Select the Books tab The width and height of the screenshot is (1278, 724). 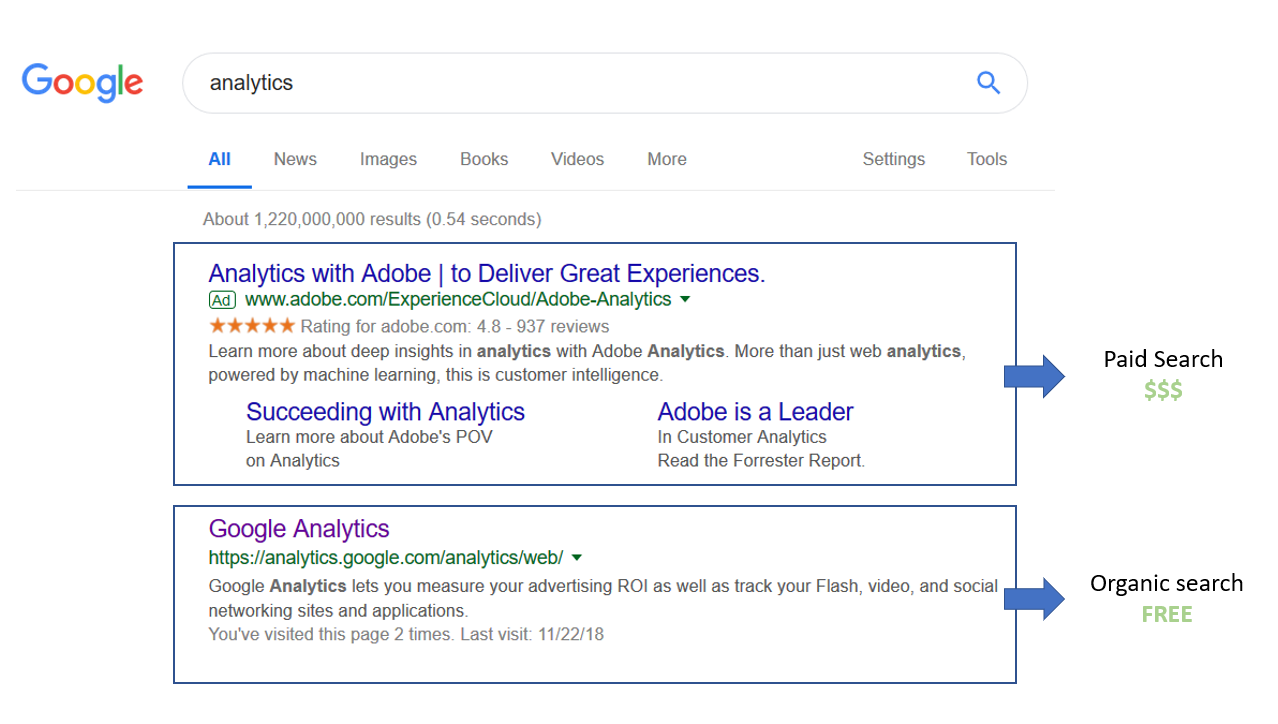pyautogui.click(x=484, y=159)
